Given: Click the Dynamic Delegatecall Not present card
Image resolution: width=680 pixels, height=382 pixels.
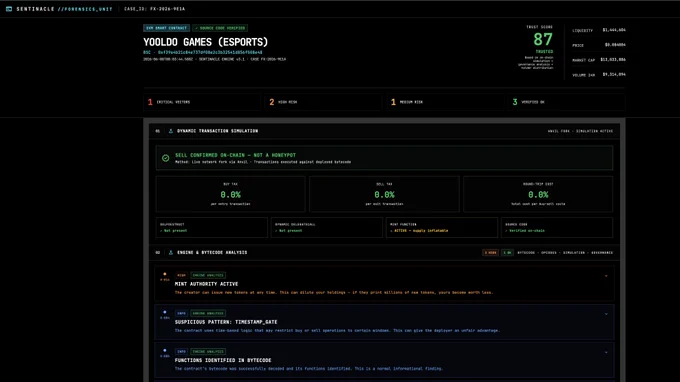Looking at the screenshot, I should pos(327,227).
